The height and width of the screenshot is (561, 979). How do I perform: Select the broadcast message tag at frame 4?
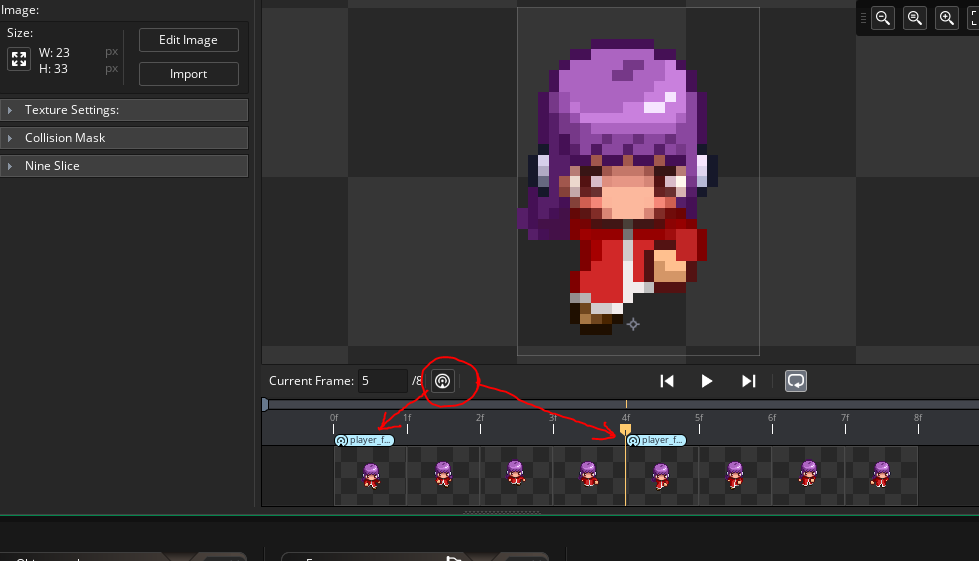click(657, 440)
